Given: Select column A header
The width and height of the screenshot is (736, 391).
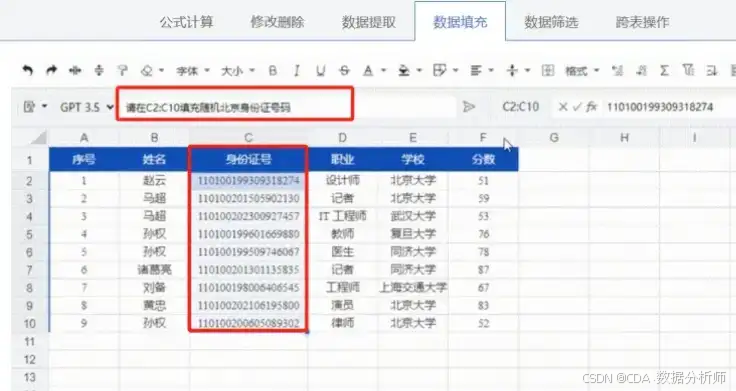Looking at the screenshot, I should pyautogui.click(x=84, y=138).
